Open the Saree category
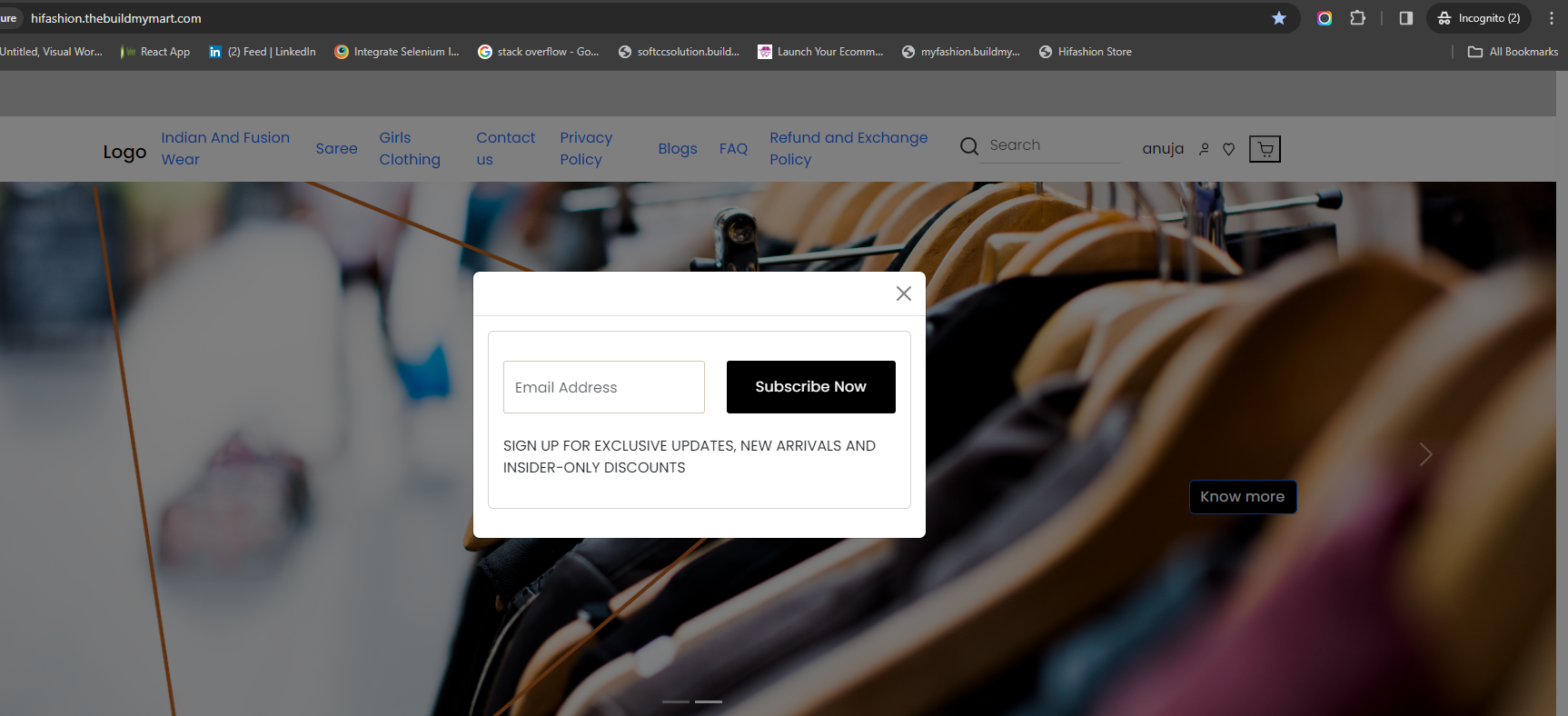 [x=336, y=148]
